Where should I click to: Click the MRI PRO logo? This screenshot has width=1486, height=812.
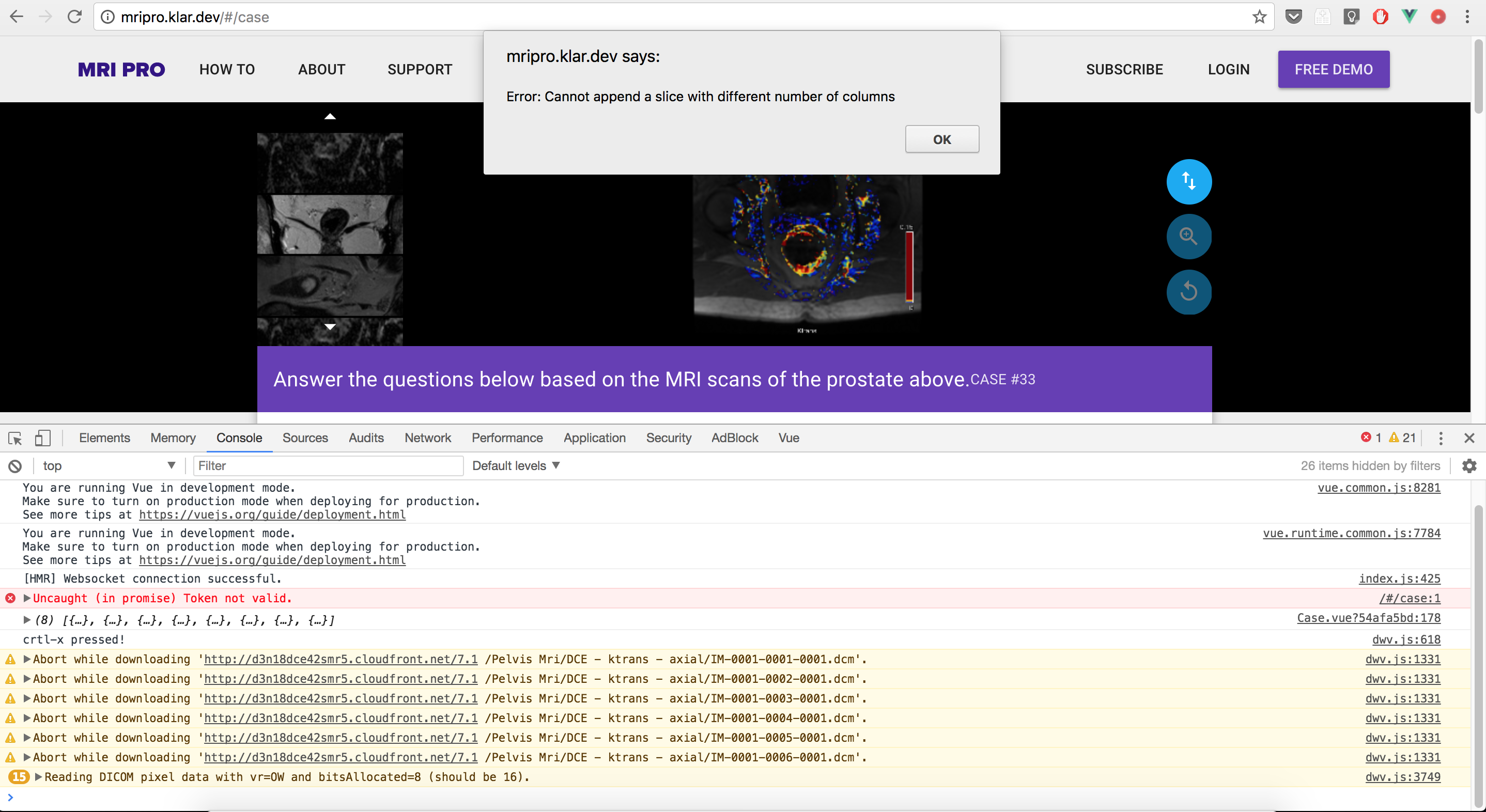[121, 70]
